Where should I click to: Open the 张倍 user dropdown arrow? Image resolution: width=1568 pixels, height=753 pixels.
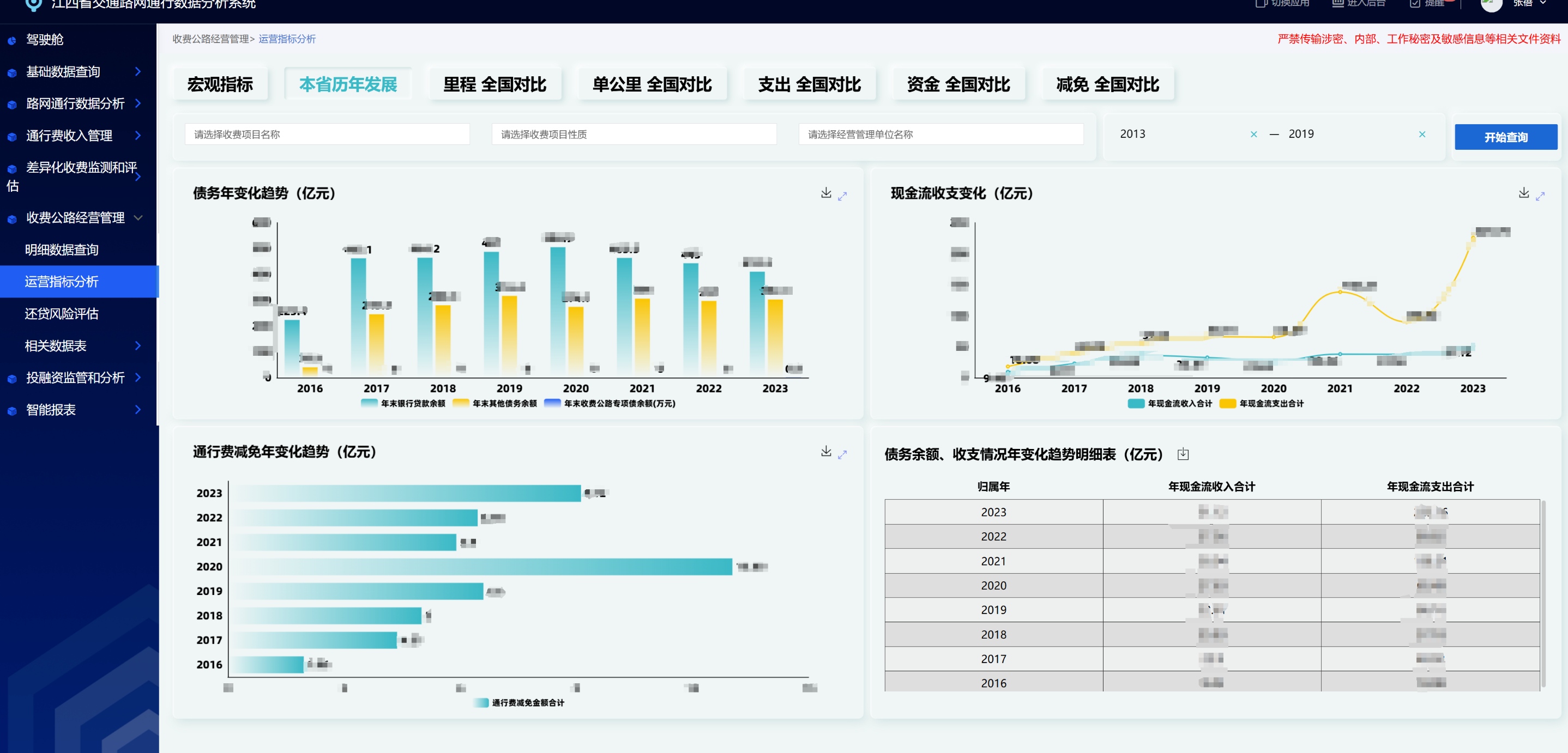1543,3
